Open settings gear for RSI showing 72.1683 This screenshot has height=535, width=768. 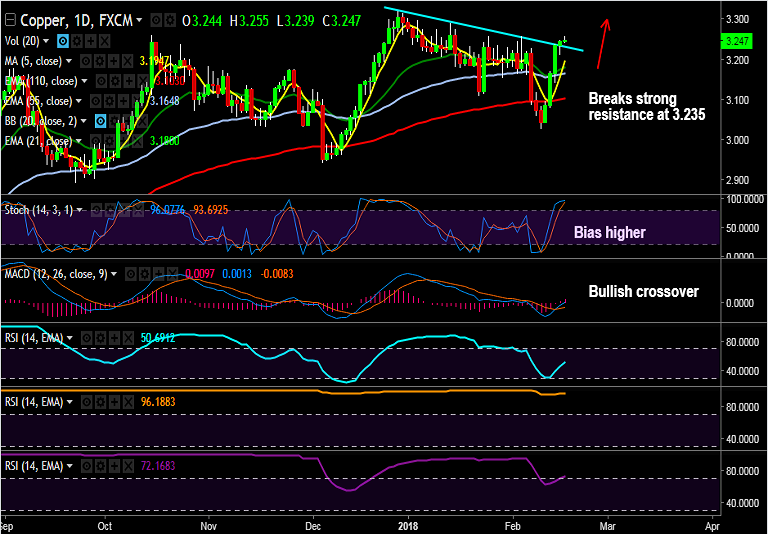pos(100,466)
